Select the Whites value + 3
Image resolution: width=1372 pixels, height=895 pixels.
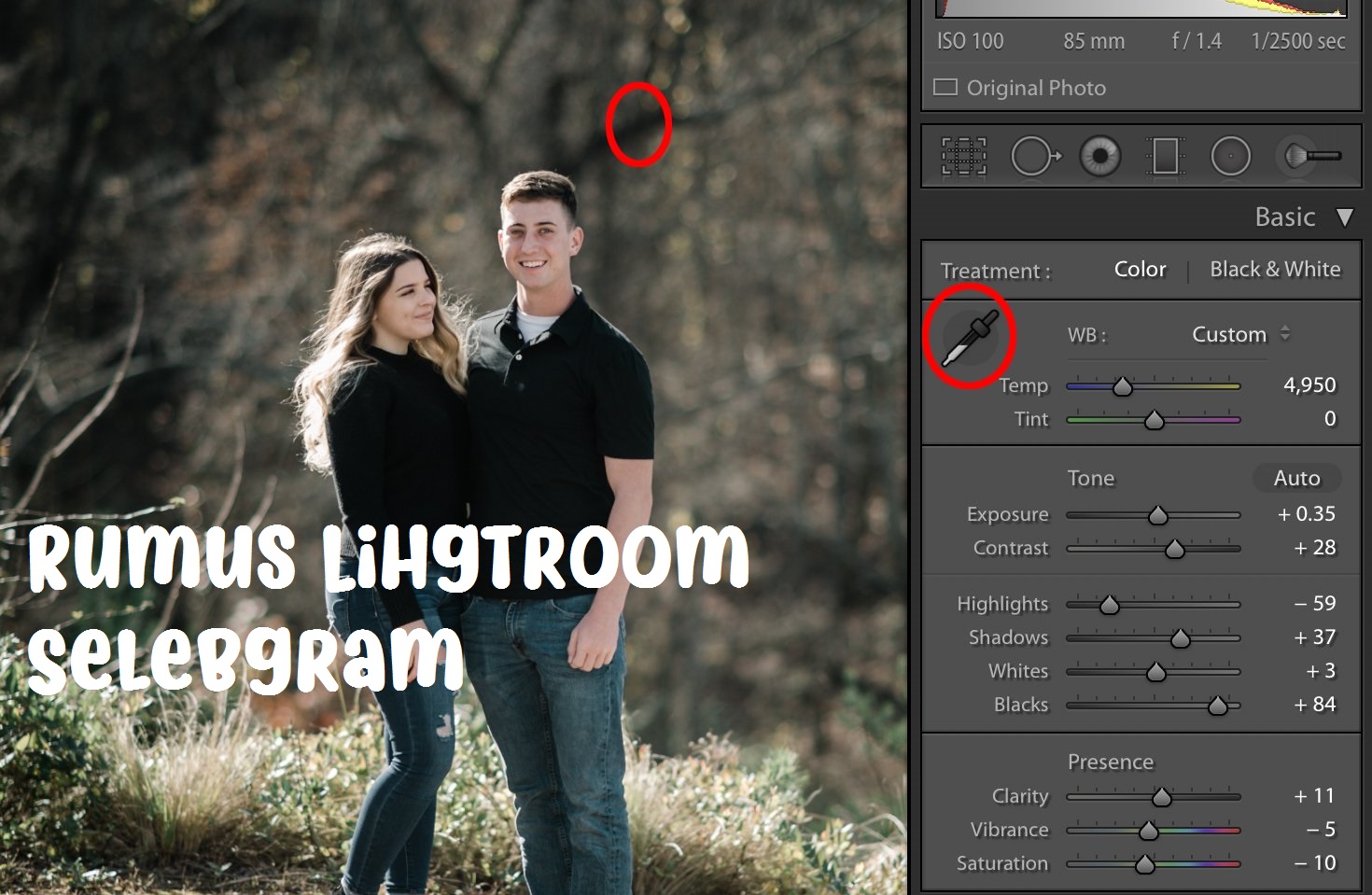pos(1321,670)
